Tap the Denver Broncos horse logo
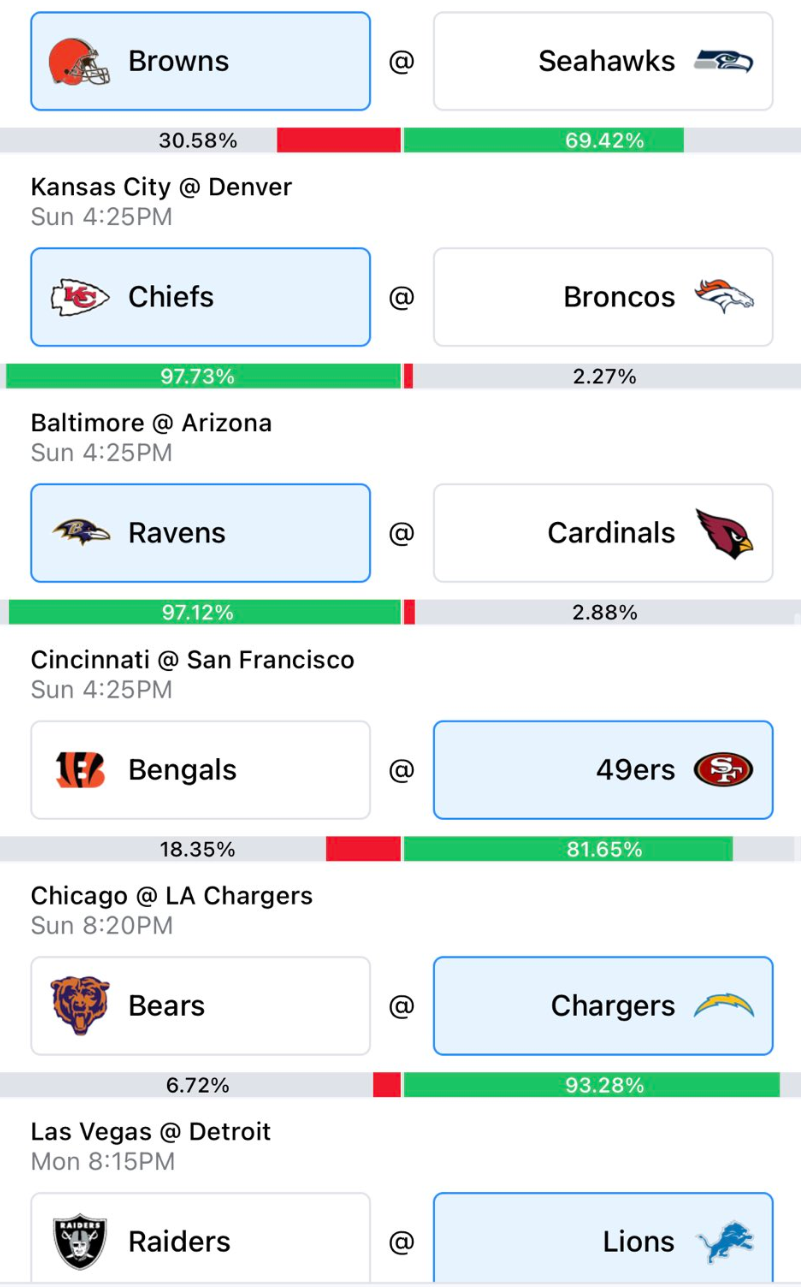Image resolution: width=802 pixels, height=1288 pixels. click(724, 297)
